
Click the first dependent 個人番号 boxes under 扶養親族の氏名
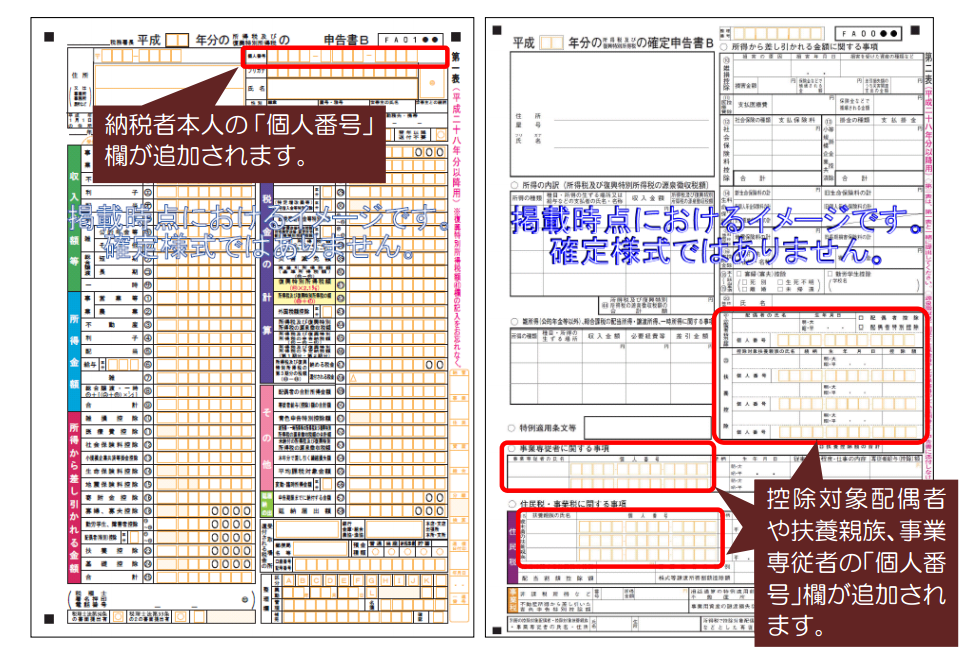pyautogui.click(x=846, y=375)
